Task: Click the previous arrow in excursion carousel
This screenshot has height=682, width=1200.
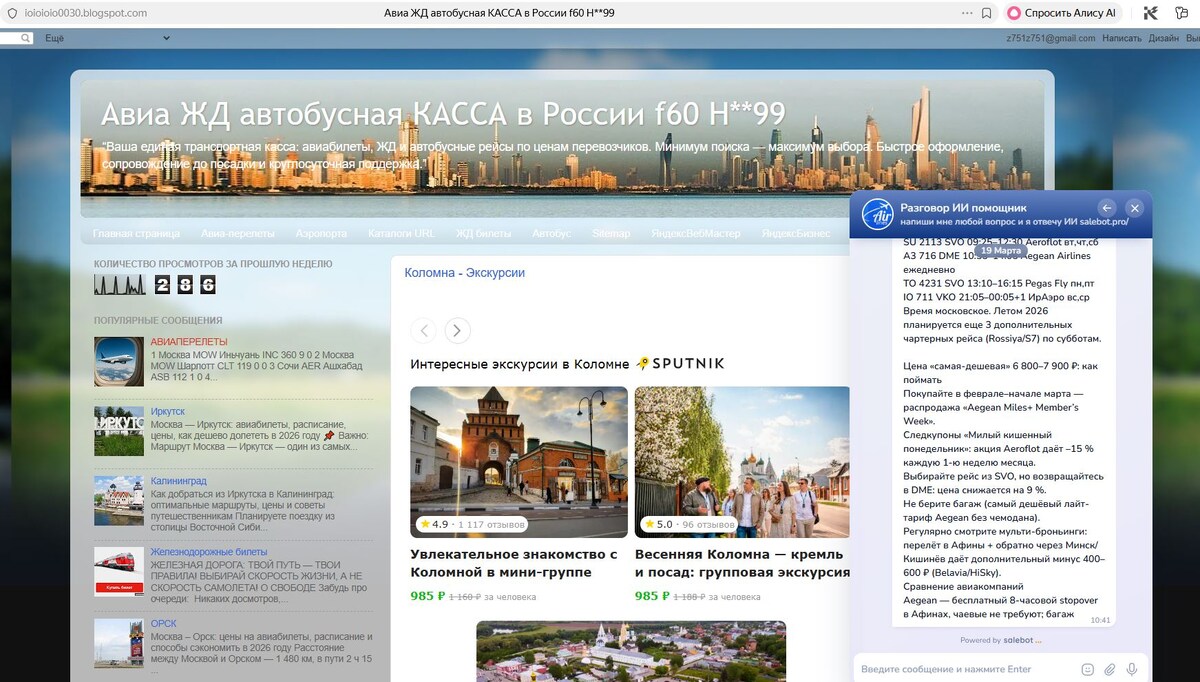Action: pos(424,330)
